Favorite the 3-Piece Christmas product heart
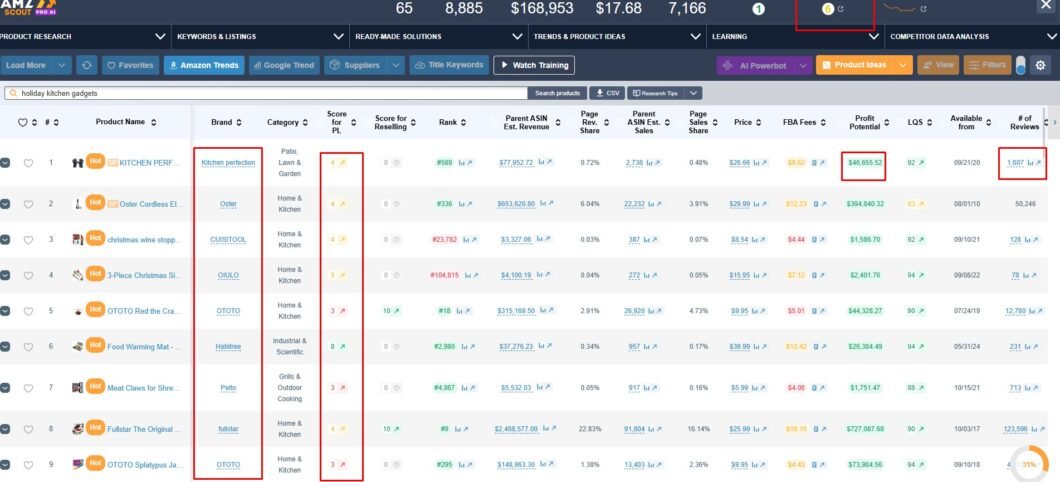Viewport: 1060px width, 482px height. [28, 275]
